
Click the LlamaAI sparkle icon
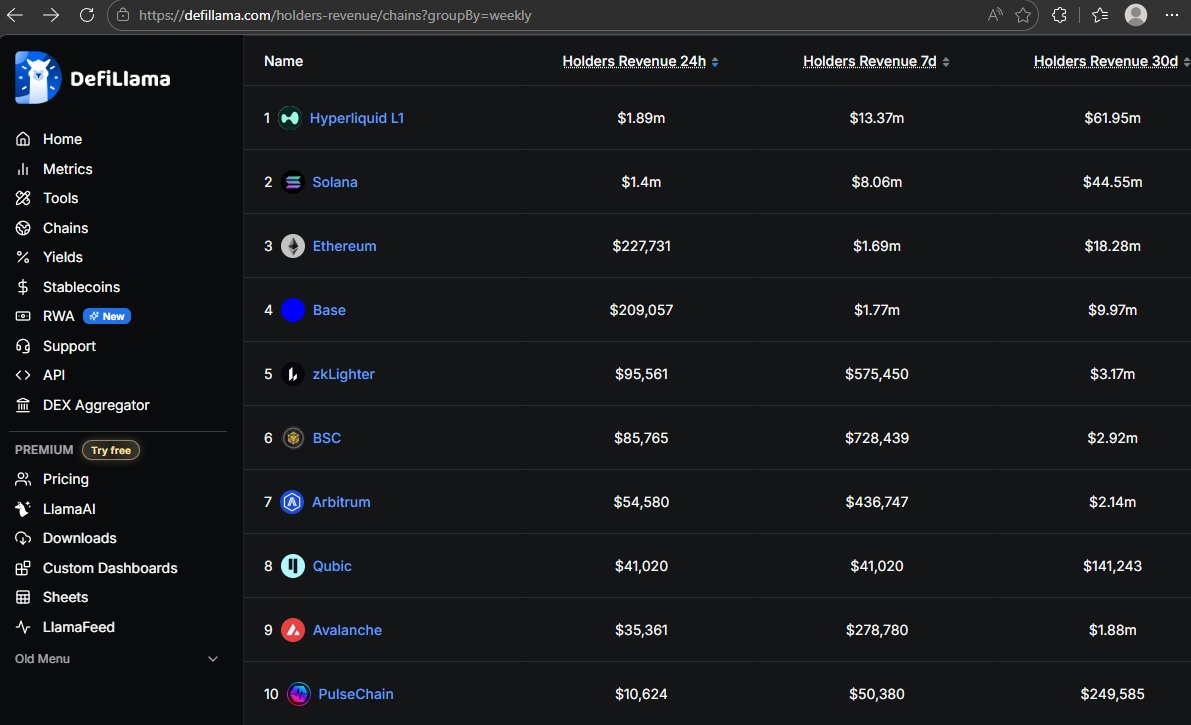(23, 509)
